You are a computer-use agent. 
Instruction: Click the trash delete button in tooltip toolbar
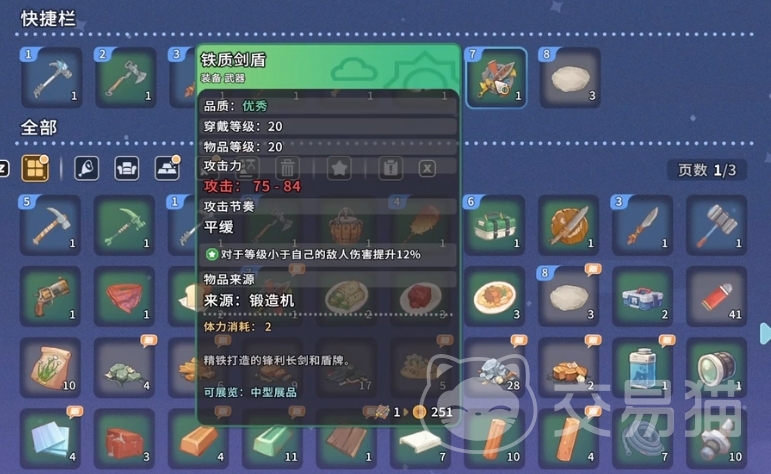coord(287,169)
